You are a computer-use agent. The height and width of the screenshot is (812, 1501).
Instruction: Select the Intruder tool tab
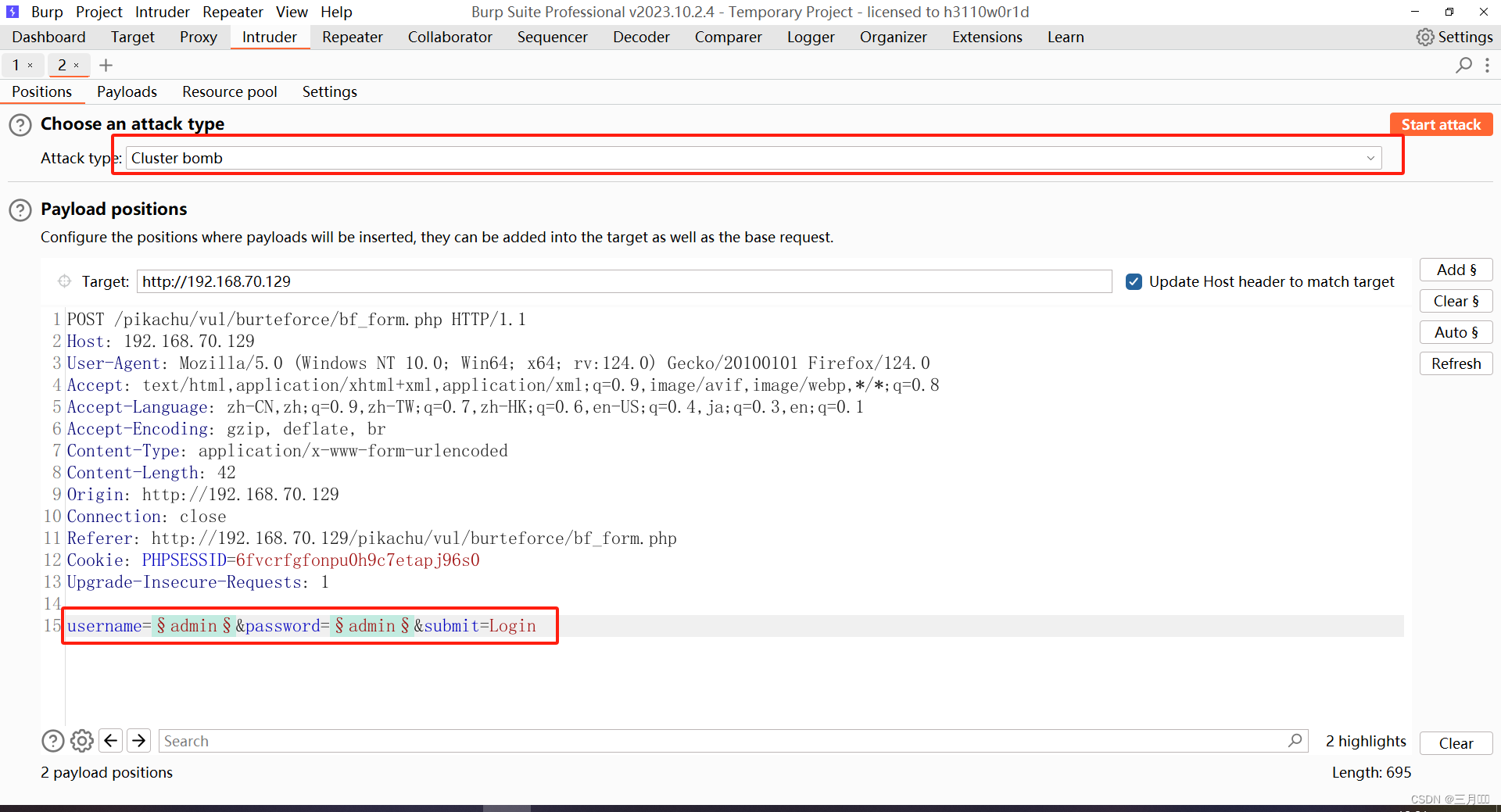pyautogui.click(x=270, y=37)
